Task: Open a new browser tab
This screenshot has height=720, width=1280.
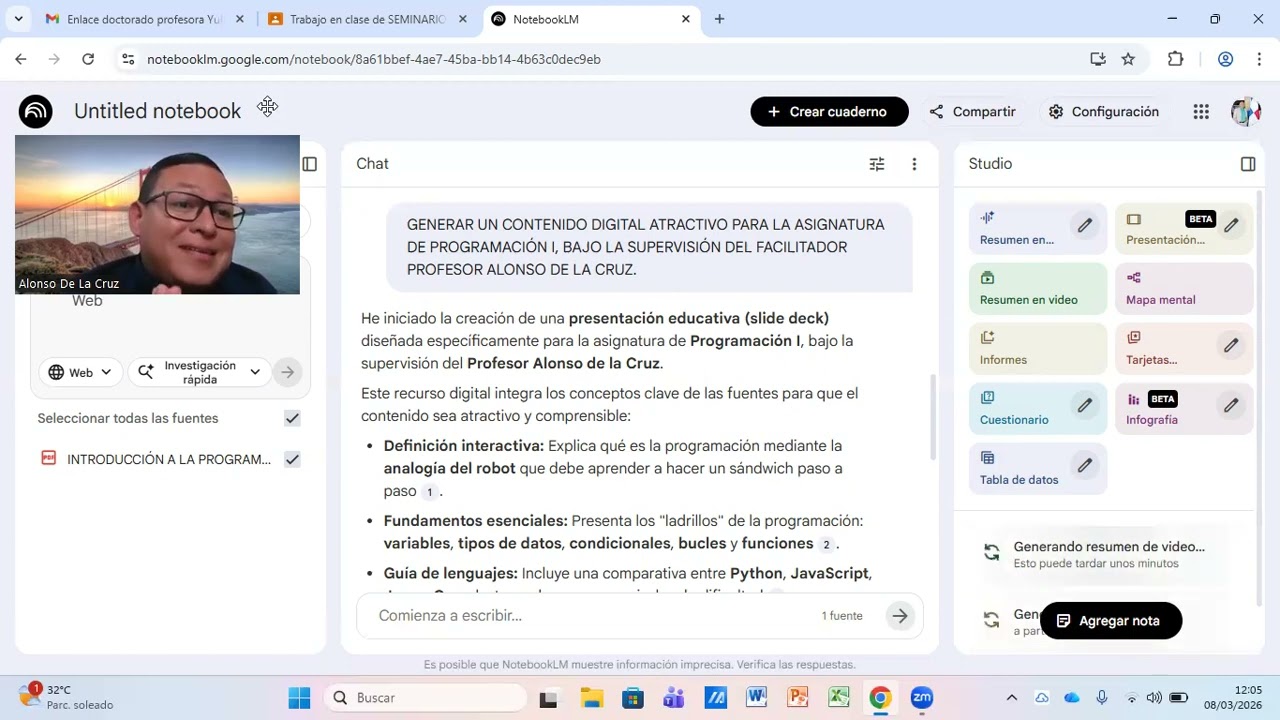Action: click(x=719, y=19)
